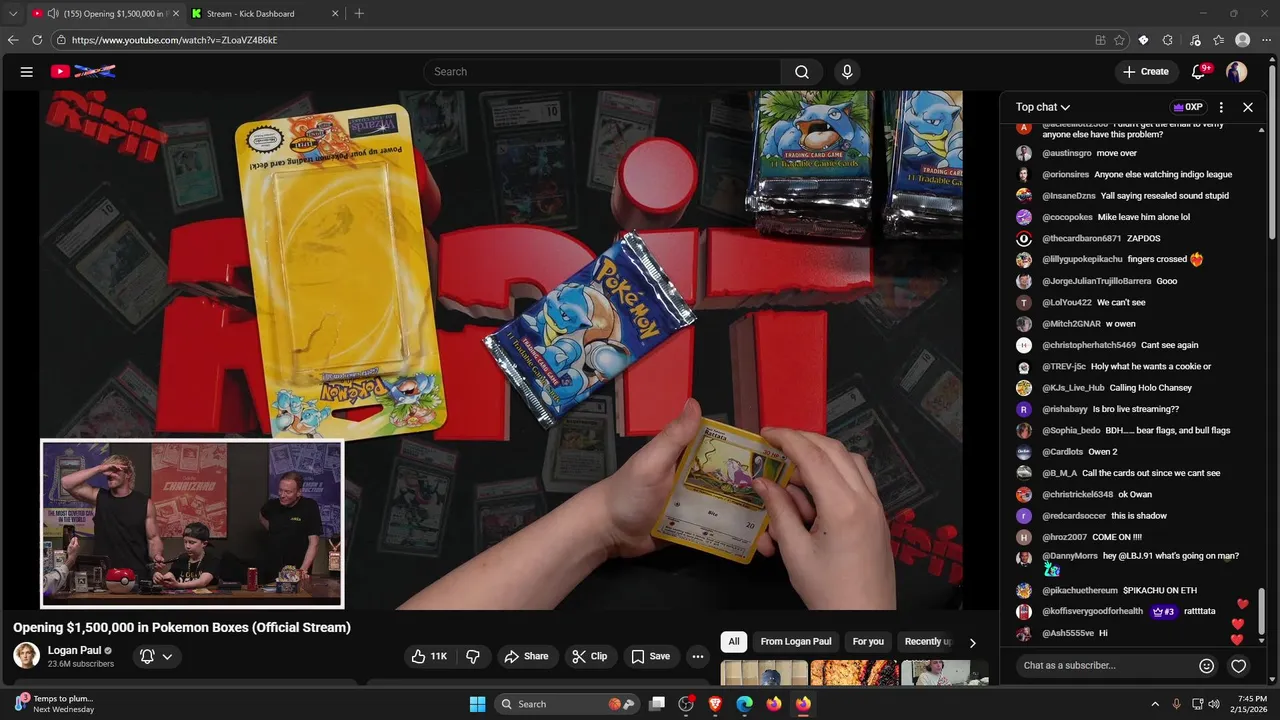The width and height of the screenshot is (1280, 720).
Task: Open volume control in system tray
Action: [x=1214, y=704]
